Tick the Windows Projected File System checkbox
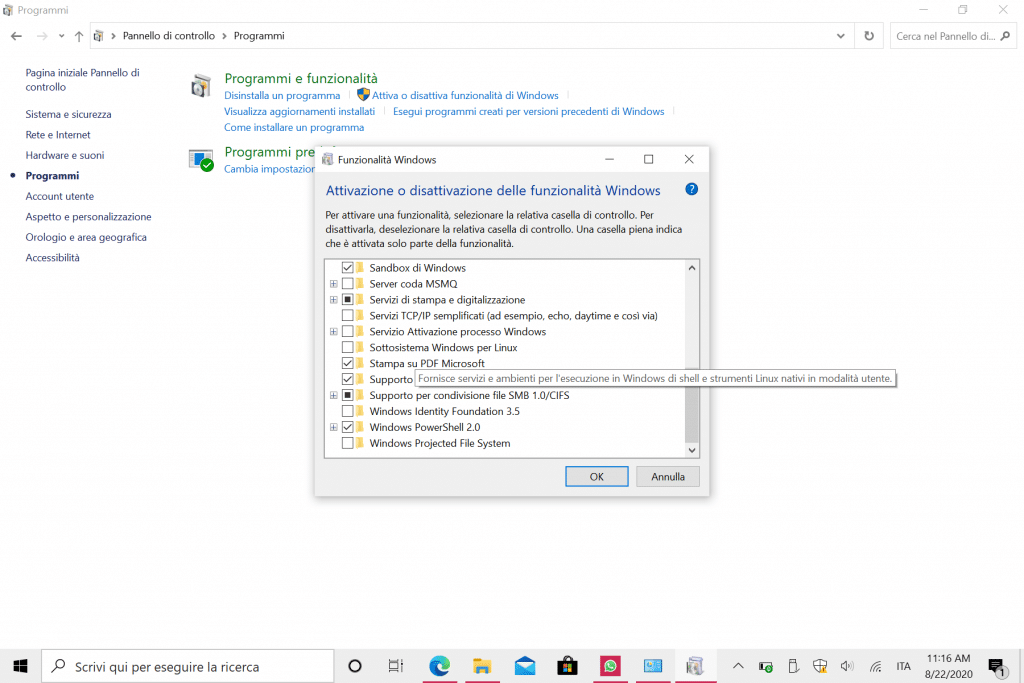This screenshot has width=1024, height=683. tap(348, 443)
